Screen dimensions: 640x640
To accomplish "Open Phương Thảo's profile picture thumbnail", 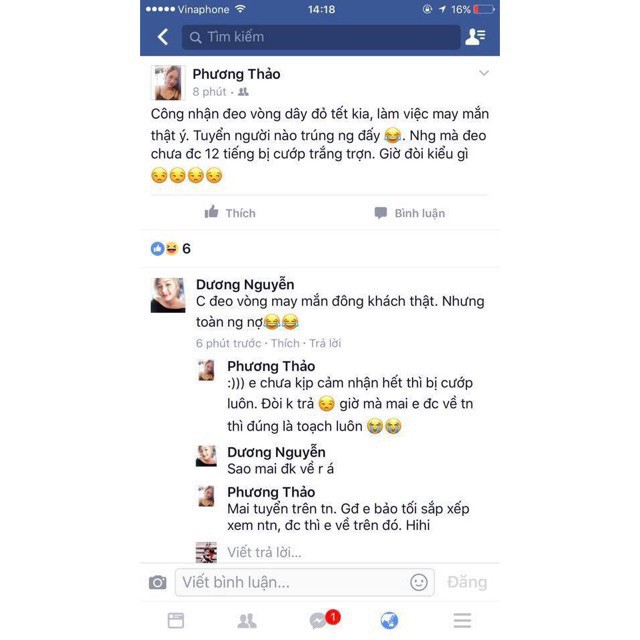I will [x=168, y=83].
